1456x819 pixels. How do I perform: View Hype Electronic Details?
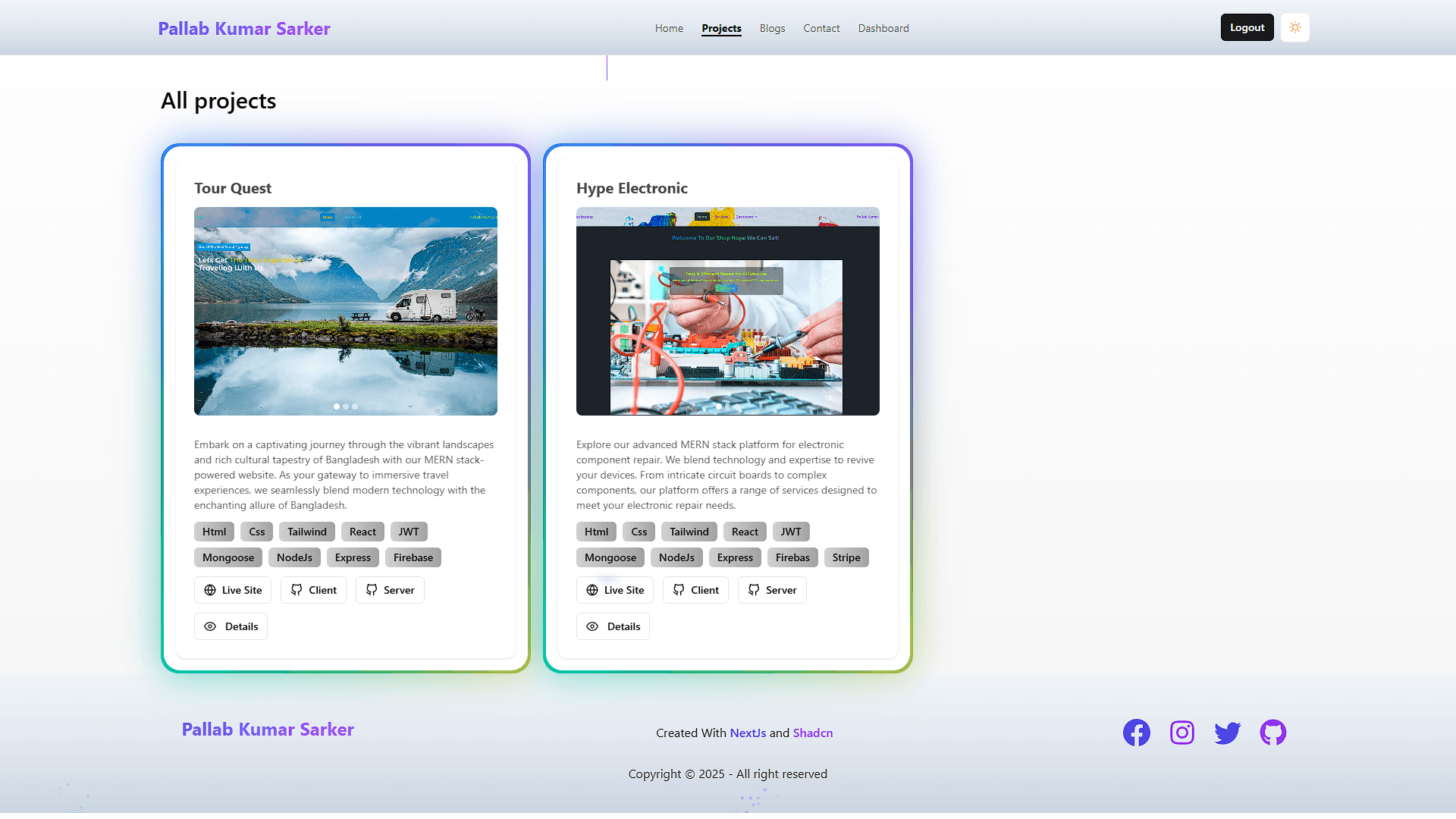click(x=613, y=626)
